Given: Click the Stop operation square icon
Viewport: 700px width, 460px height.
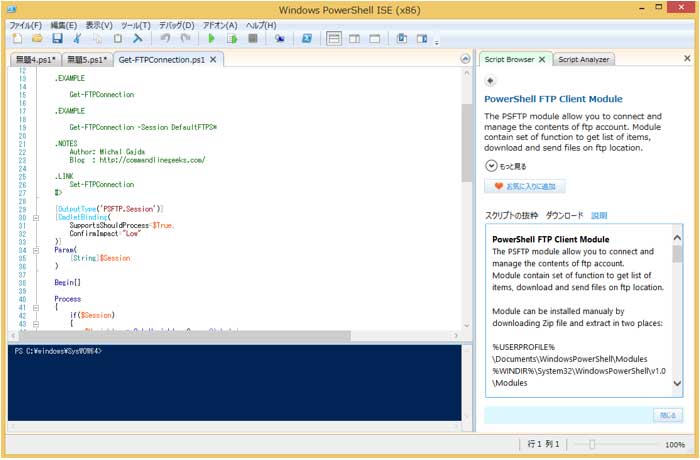Looking at the screenshot, I should click(253, 38).
